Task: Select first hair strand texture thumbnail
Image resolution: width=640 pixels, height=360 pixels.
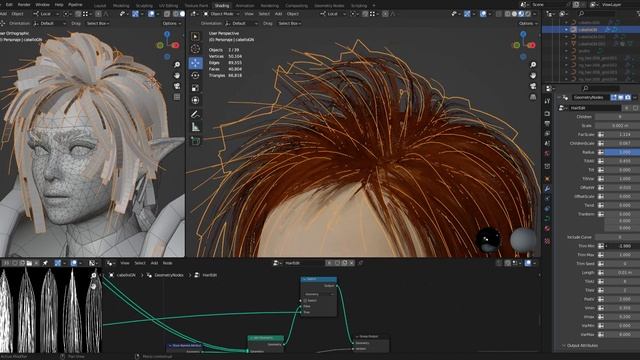Action: [x=6, y=311]
